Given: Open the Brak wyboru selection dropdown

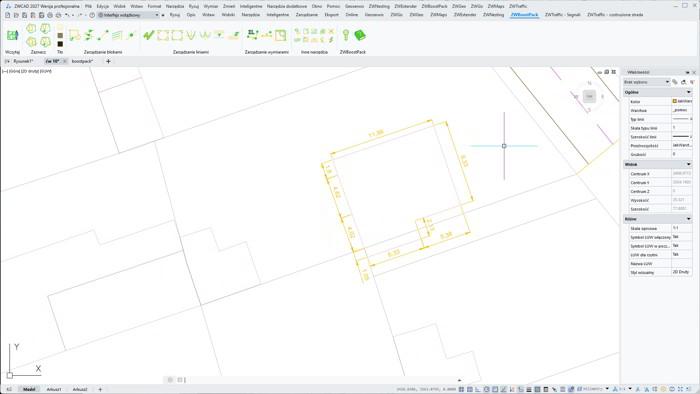Looking at the screenshot, I should 646,82.
